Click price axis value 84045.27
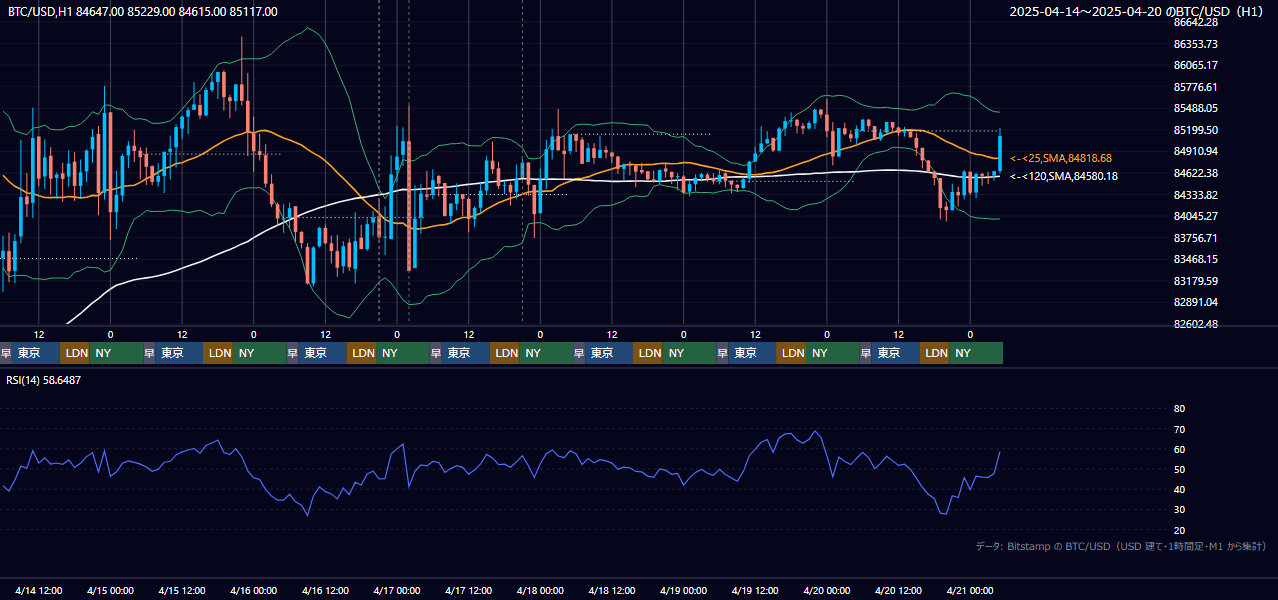The width and height of the screenshot is (1278, 600). [1196, 216]
